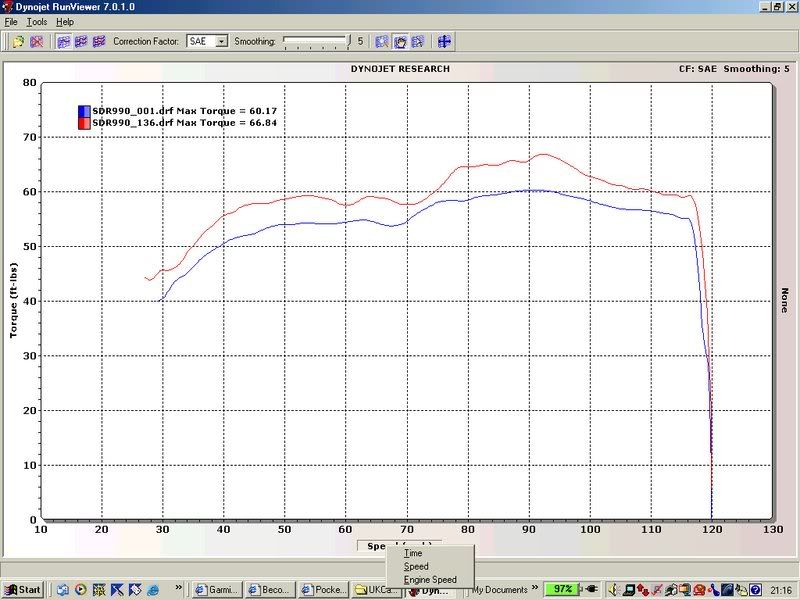Click the red SDR990_136.drf legend swatch
The image size is (800, 600).
(x=85, y=122)
